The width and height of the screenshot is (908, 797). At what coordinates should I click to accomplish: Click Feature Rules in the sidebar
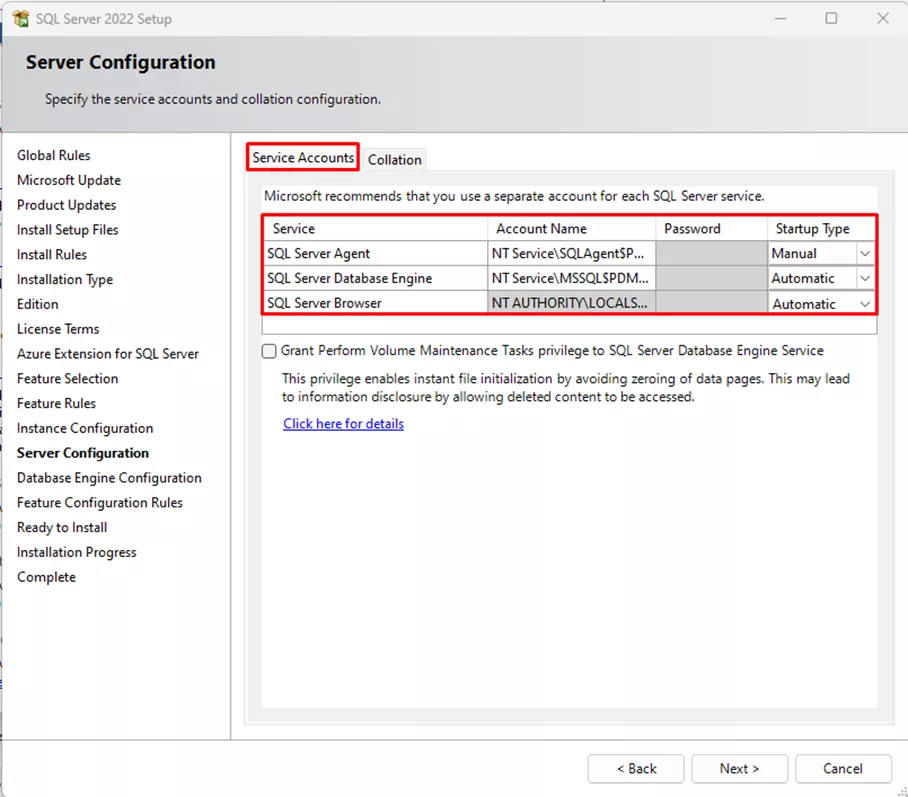(x=56, y=404)
